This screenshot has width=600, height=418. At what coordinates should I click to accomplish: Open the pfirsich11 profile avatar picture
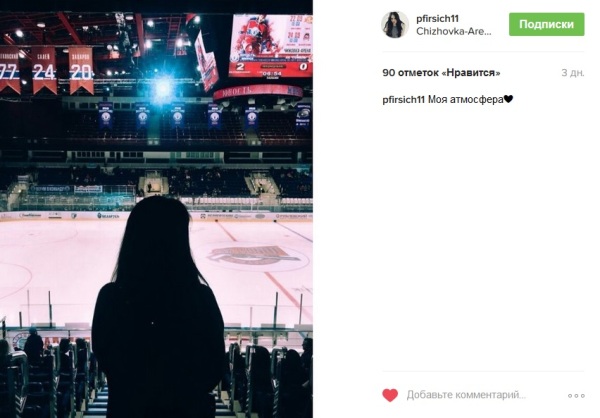pyautogui.click(x=395, y=24)
